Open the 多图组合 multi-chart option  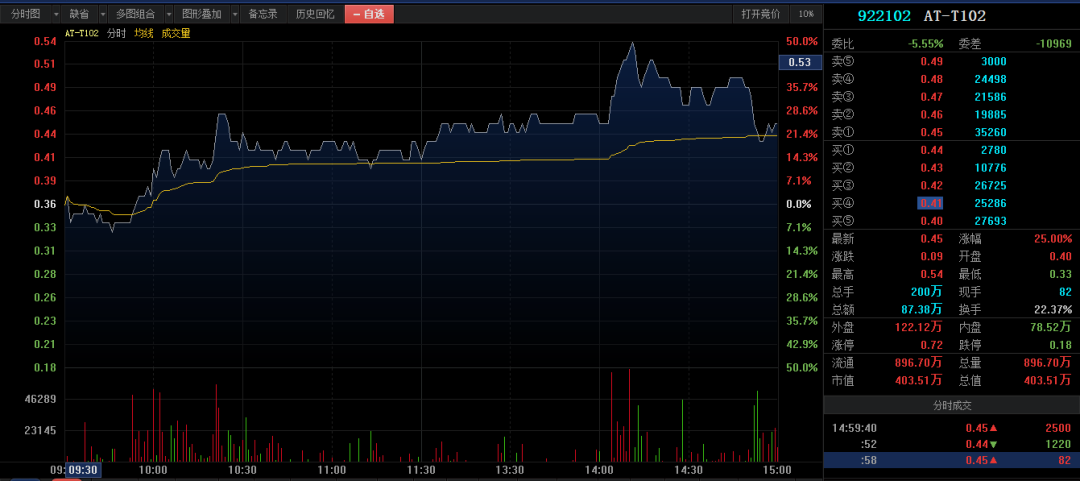135,14
